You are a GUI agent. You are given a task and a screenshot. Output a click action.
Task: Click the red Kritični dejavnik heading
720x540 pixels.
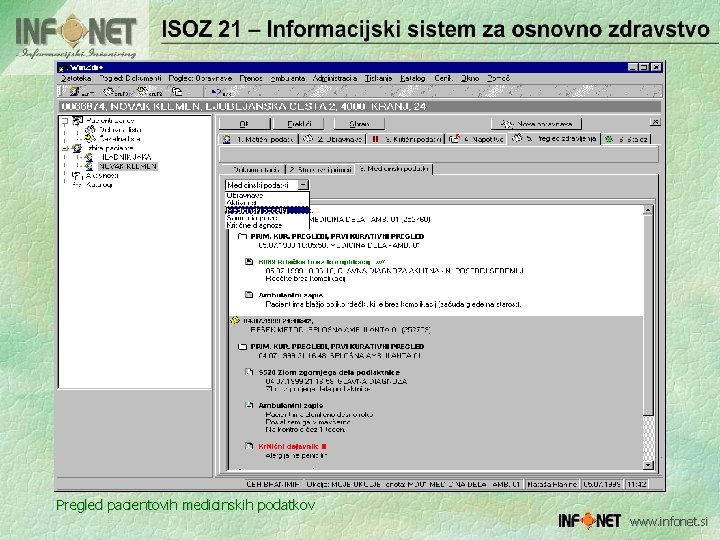click(x=292, y=446)
